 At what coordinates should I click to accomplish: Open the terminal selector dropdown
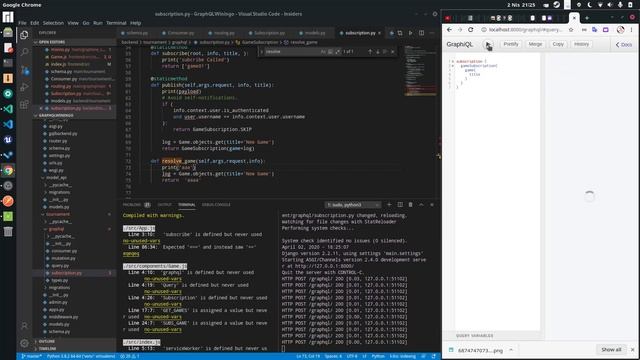[x=353, y=204]
